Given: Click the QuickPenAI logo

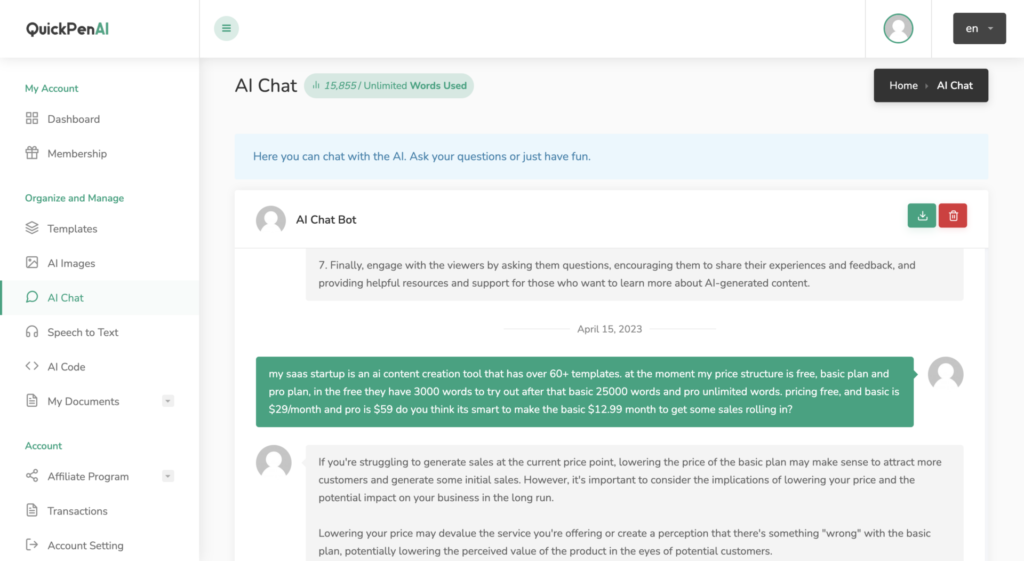Looking at the screenshot, I should point(68,29).
